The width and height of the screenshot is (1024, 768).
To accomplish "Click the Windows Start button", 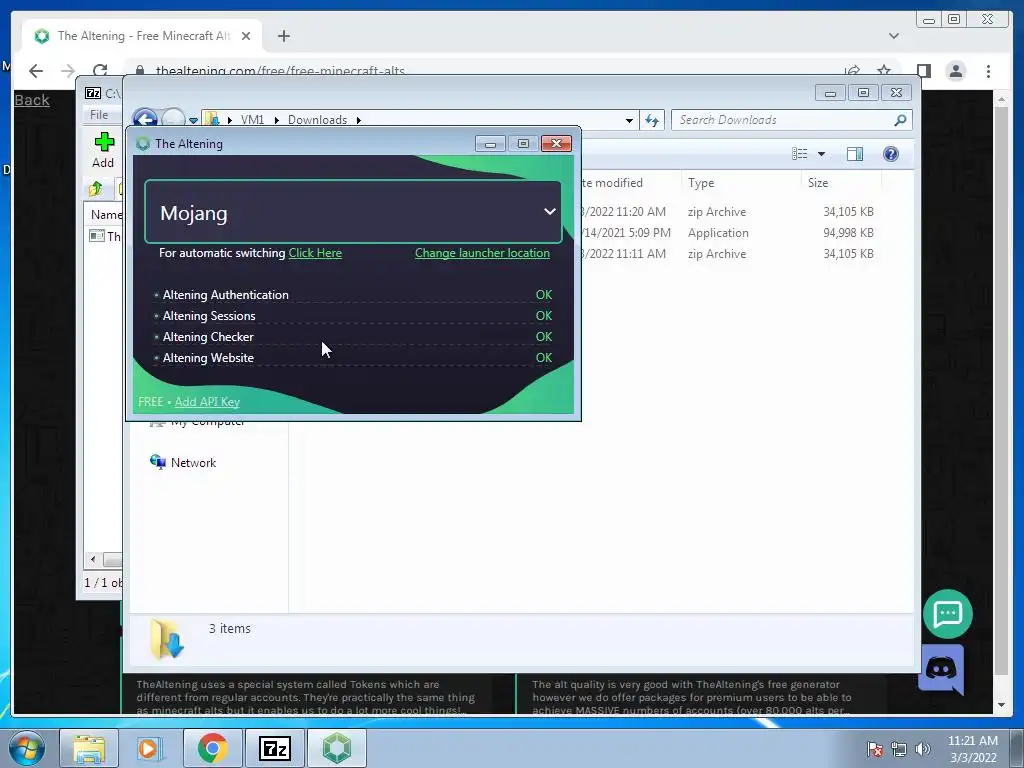I will [26, 748].
